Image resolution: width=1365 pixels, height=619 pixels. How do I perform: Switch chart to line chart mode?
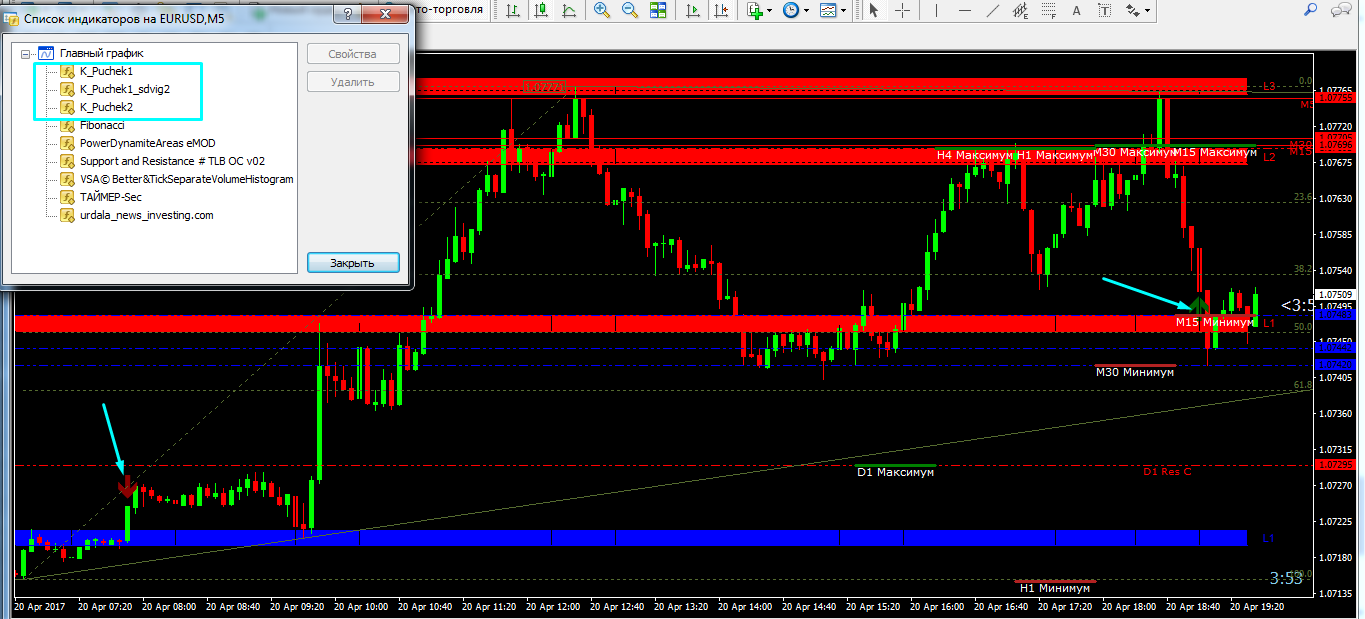(569, 10)
